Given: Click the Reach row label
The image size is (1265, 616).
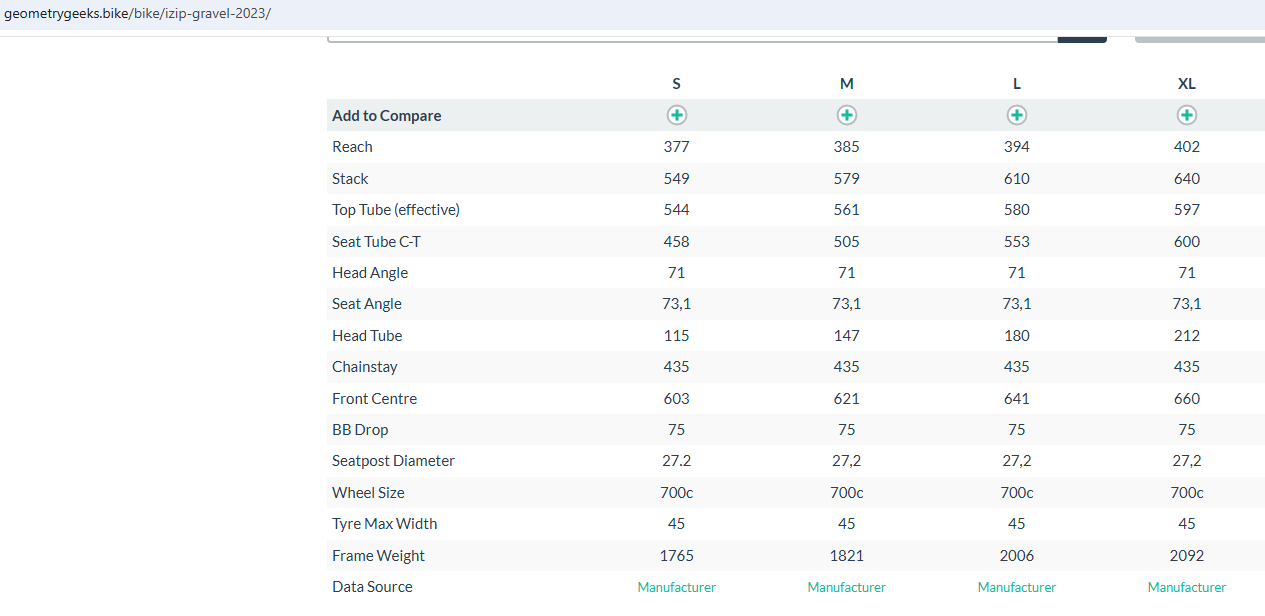Looking at the screenshot, I should pos(352,147).
